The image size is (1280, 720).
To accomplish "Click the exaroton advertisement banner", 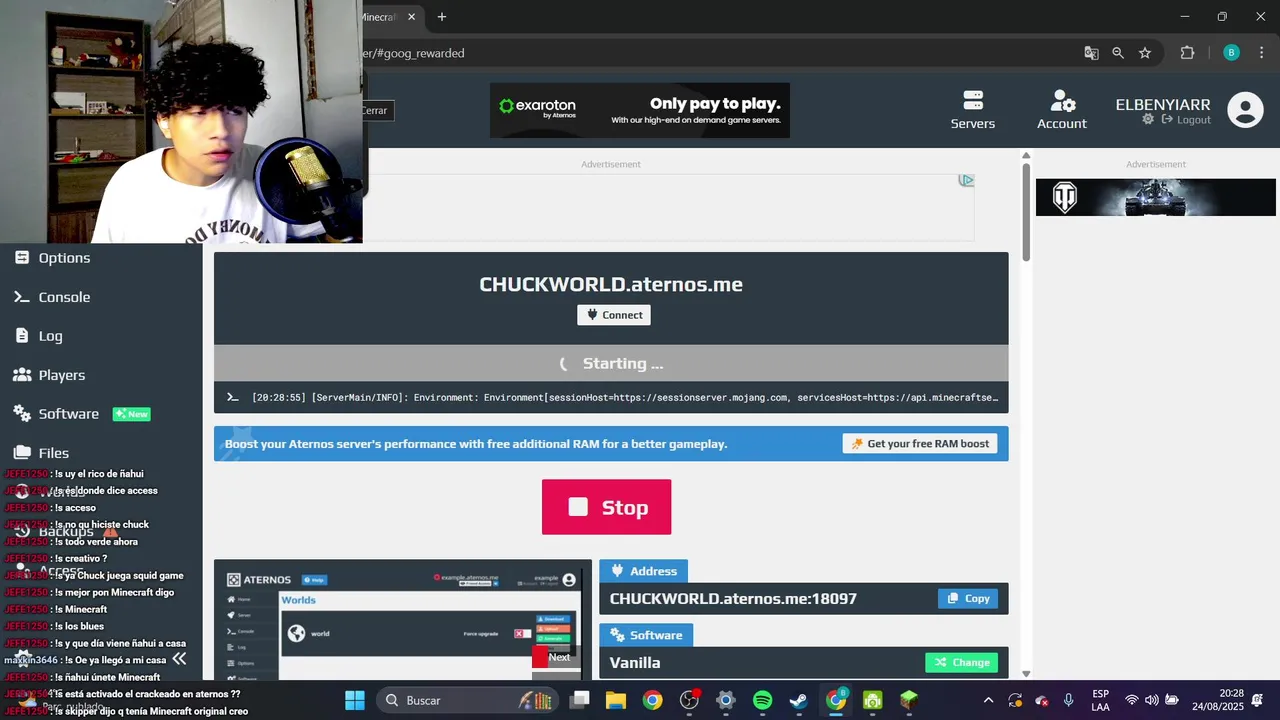I will [640, 110].
